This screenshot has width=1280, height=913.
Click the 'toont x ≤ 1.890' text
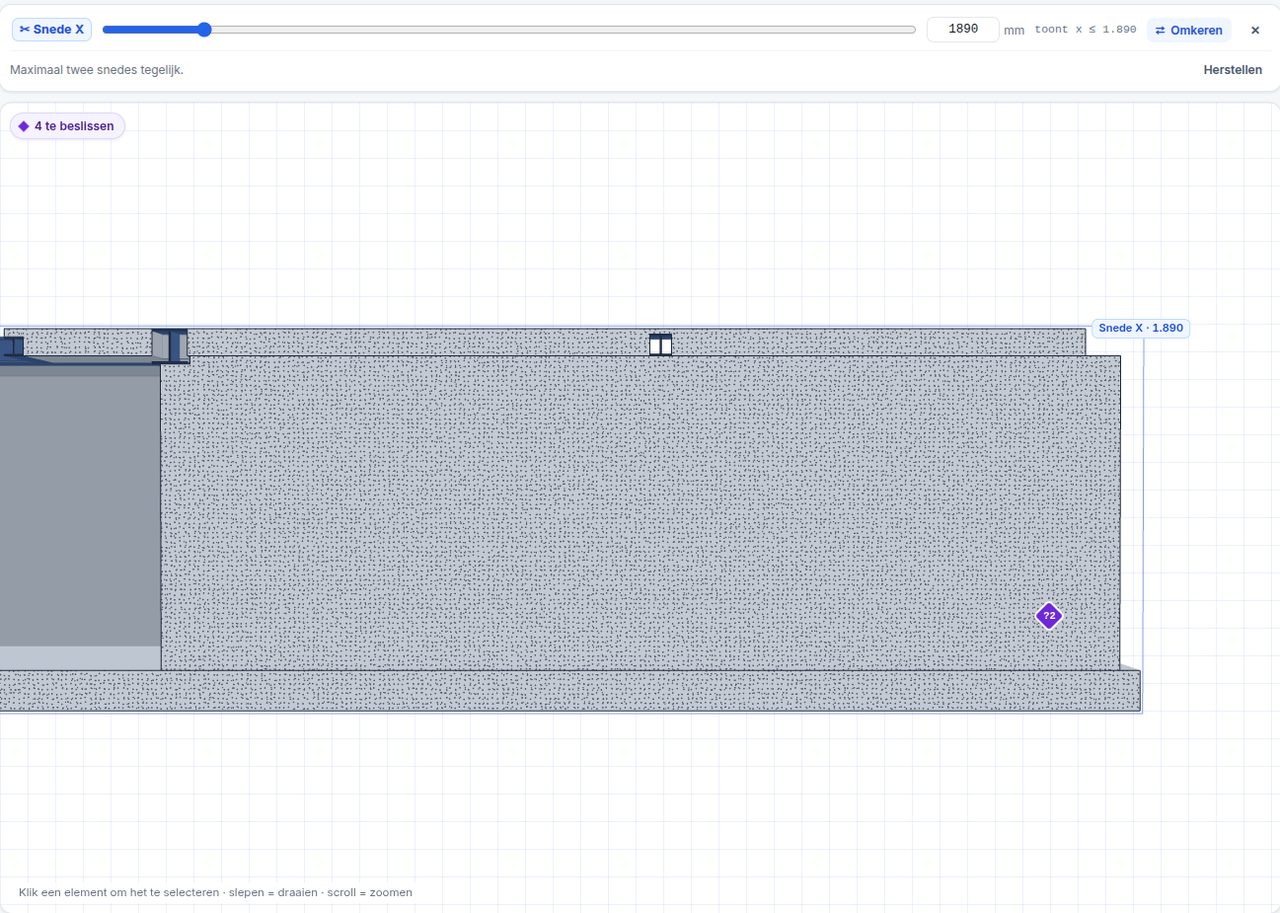pyautogui.click(x=1085, y=30)
